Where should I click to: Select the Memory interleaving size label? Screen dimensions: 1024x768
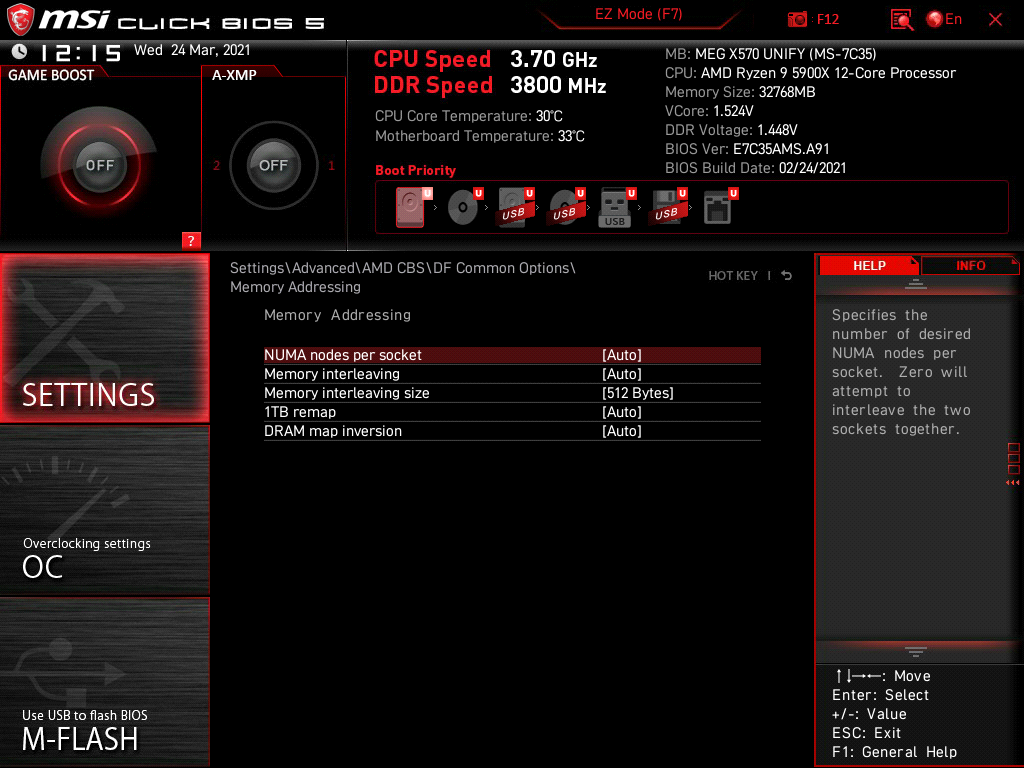(x=347, y=393)
